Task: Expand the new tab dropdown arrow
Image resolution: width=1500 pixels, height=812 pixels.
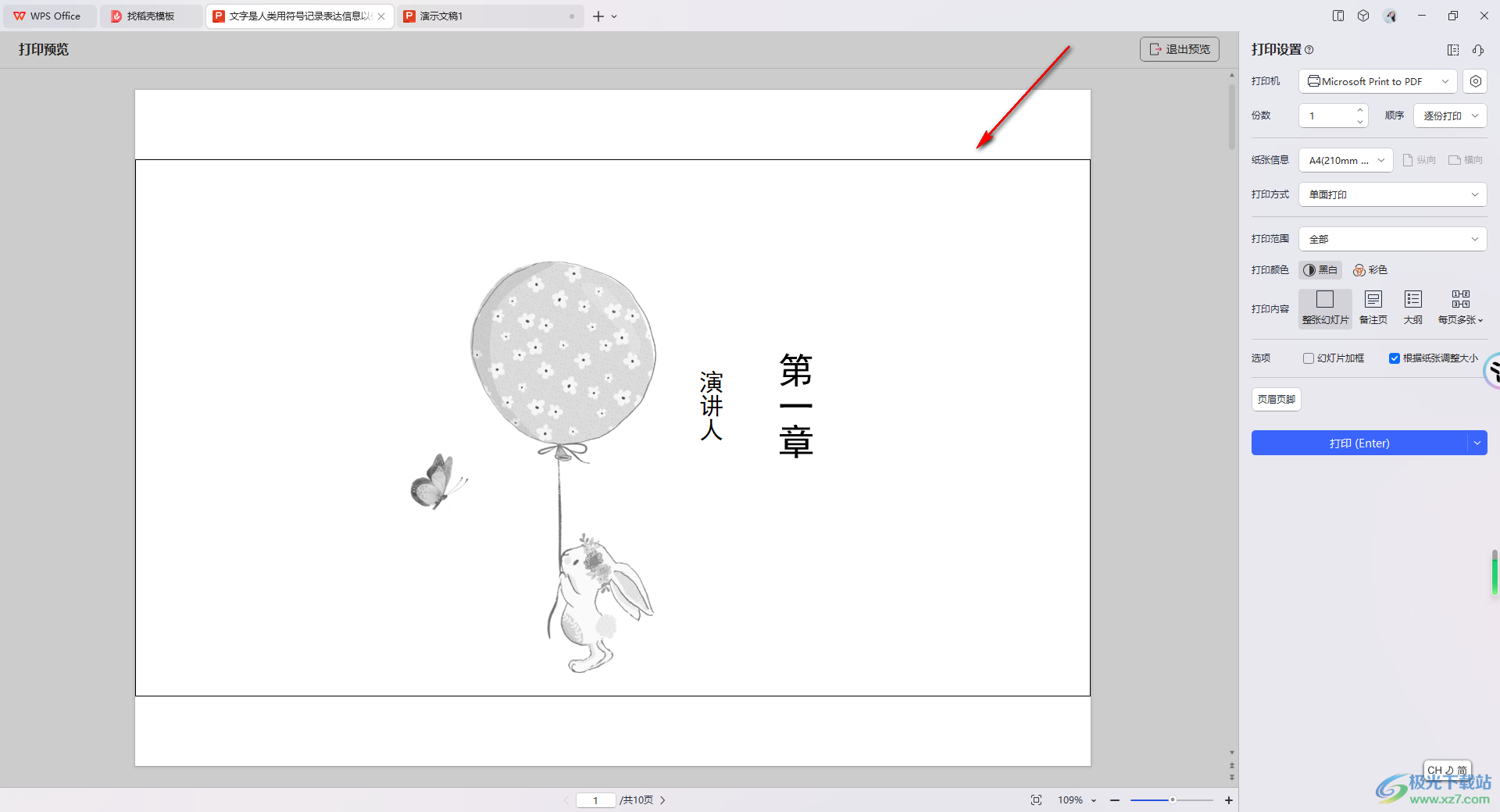Action: [x=615, y=16]
